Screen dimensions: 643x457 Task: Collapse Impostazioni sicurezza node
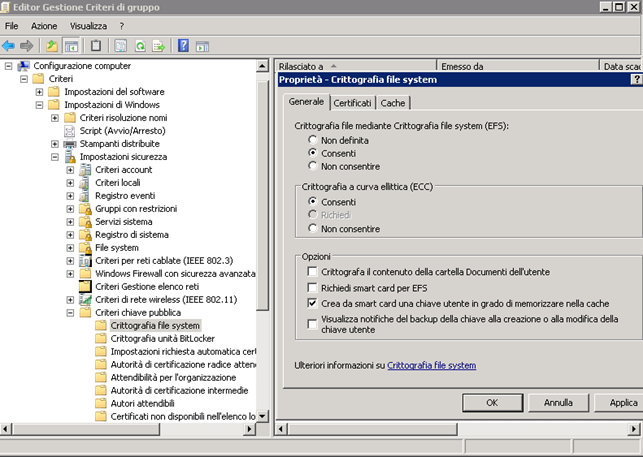click(55, 157)
